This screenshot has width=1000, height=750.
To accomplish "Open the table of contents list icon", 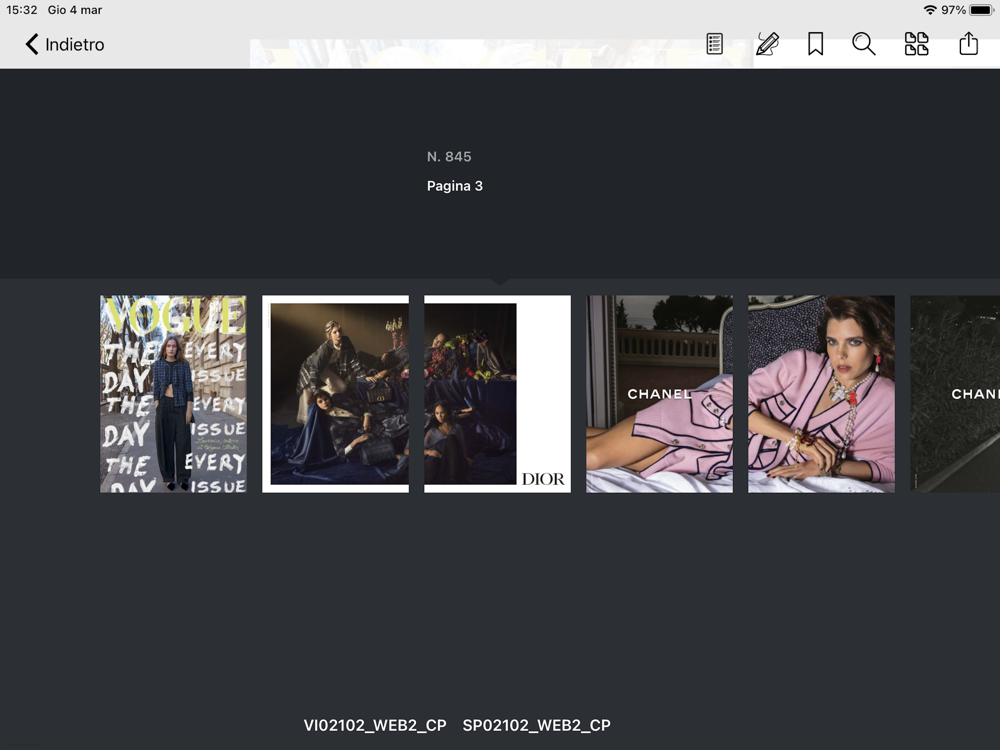I will [714, 44].
